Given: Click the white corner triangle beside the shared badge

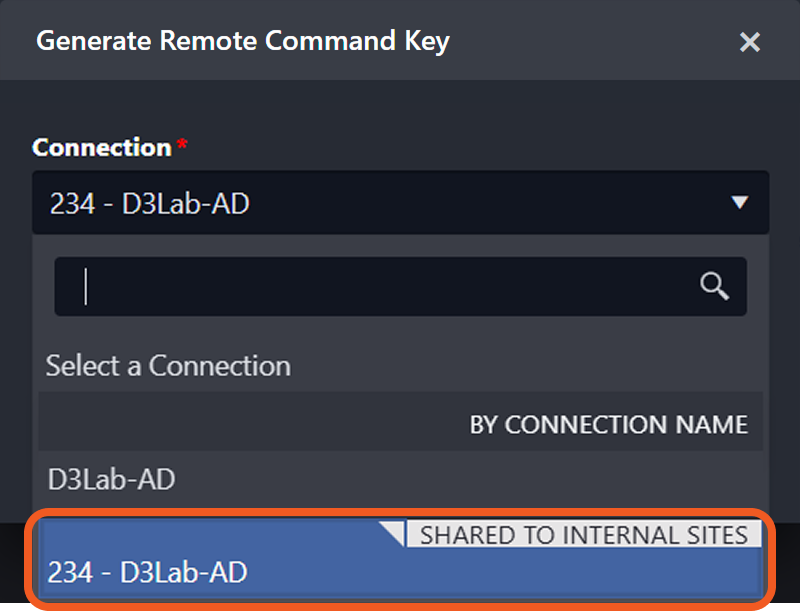Looking at the screenshot, I should coord(392,531).
